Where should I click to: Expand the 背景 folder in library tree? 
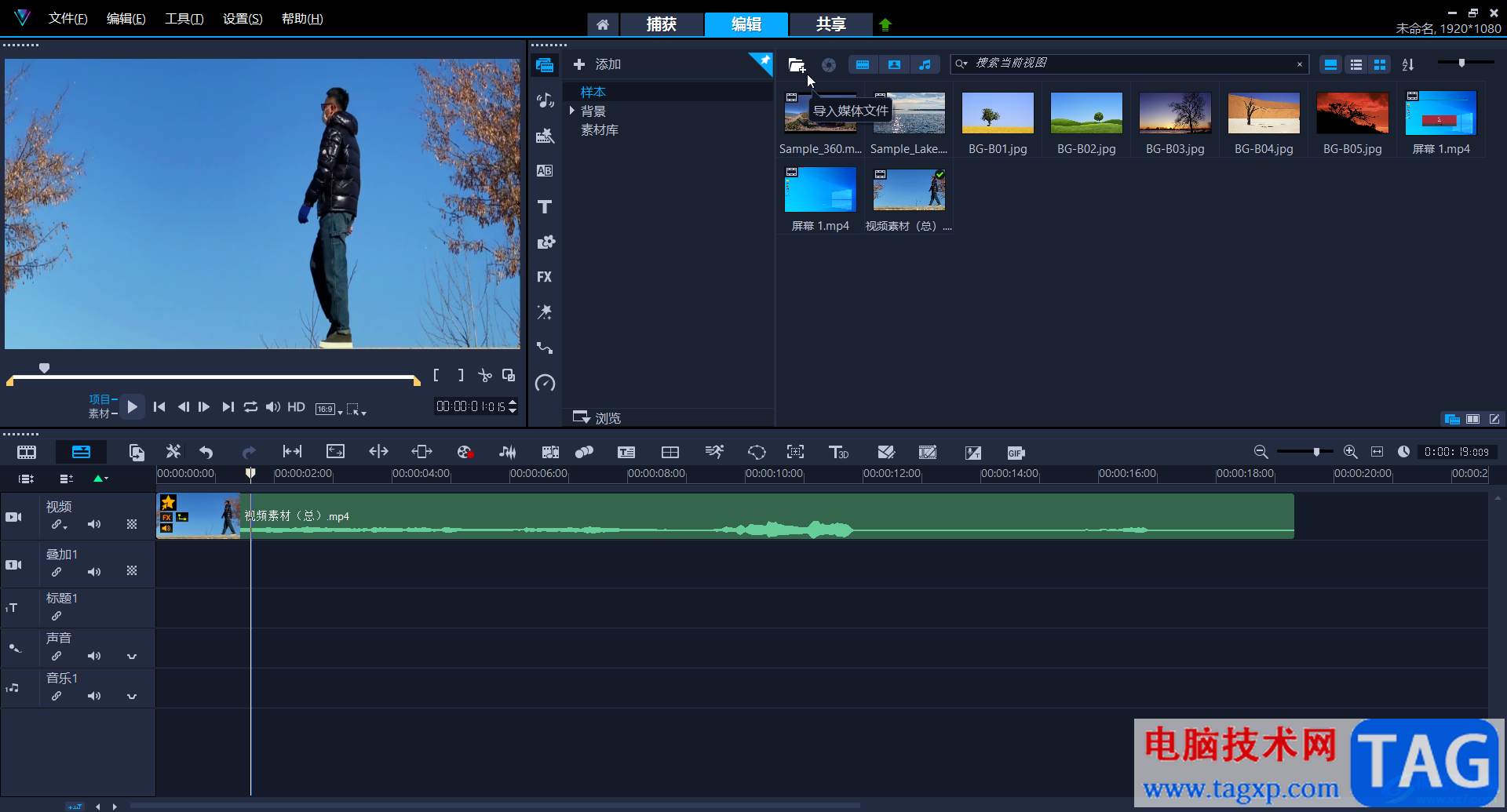(x=572, y=111)
